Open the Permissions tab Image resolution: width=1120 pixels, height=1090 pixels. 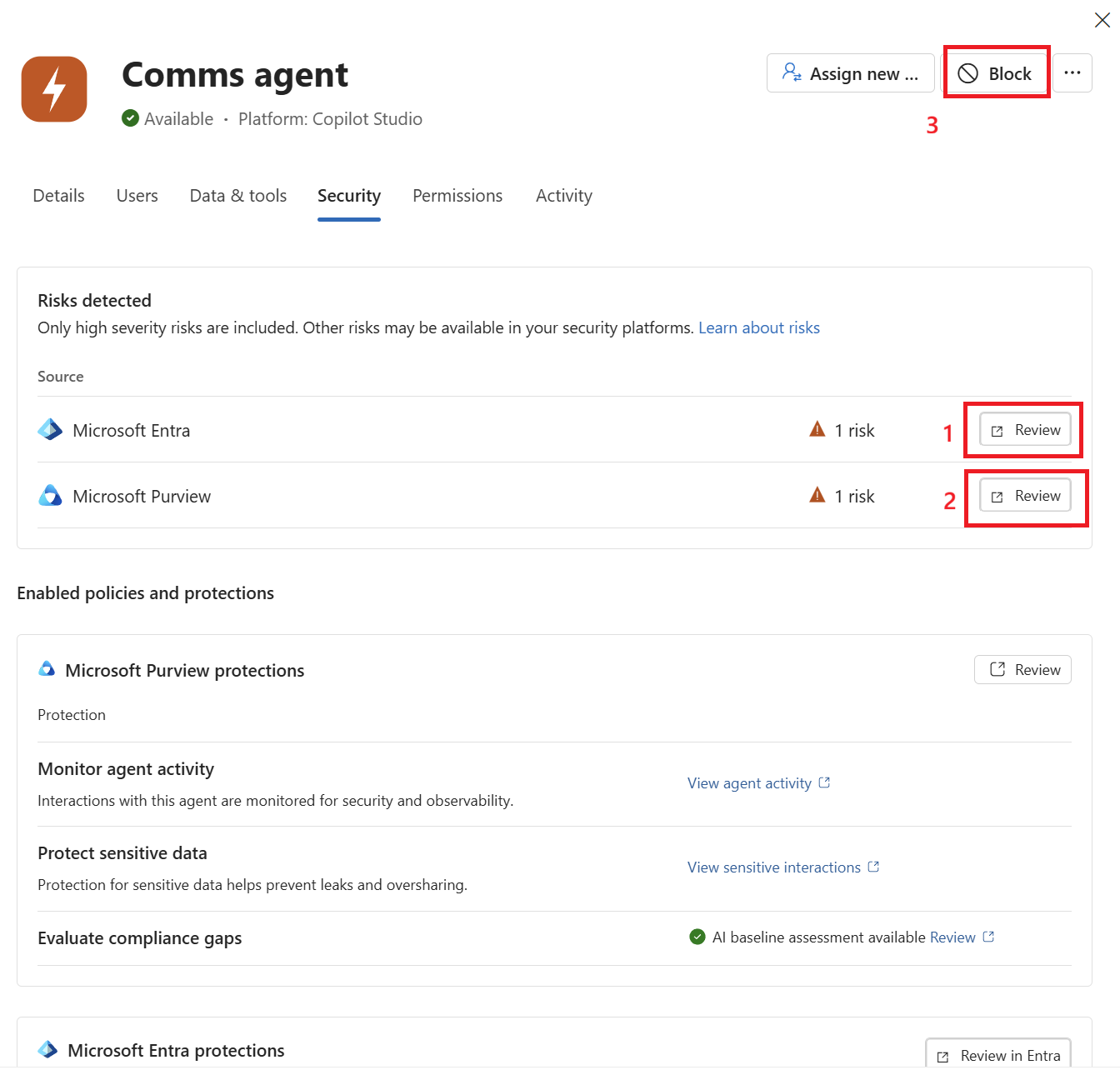coord(457,196)
